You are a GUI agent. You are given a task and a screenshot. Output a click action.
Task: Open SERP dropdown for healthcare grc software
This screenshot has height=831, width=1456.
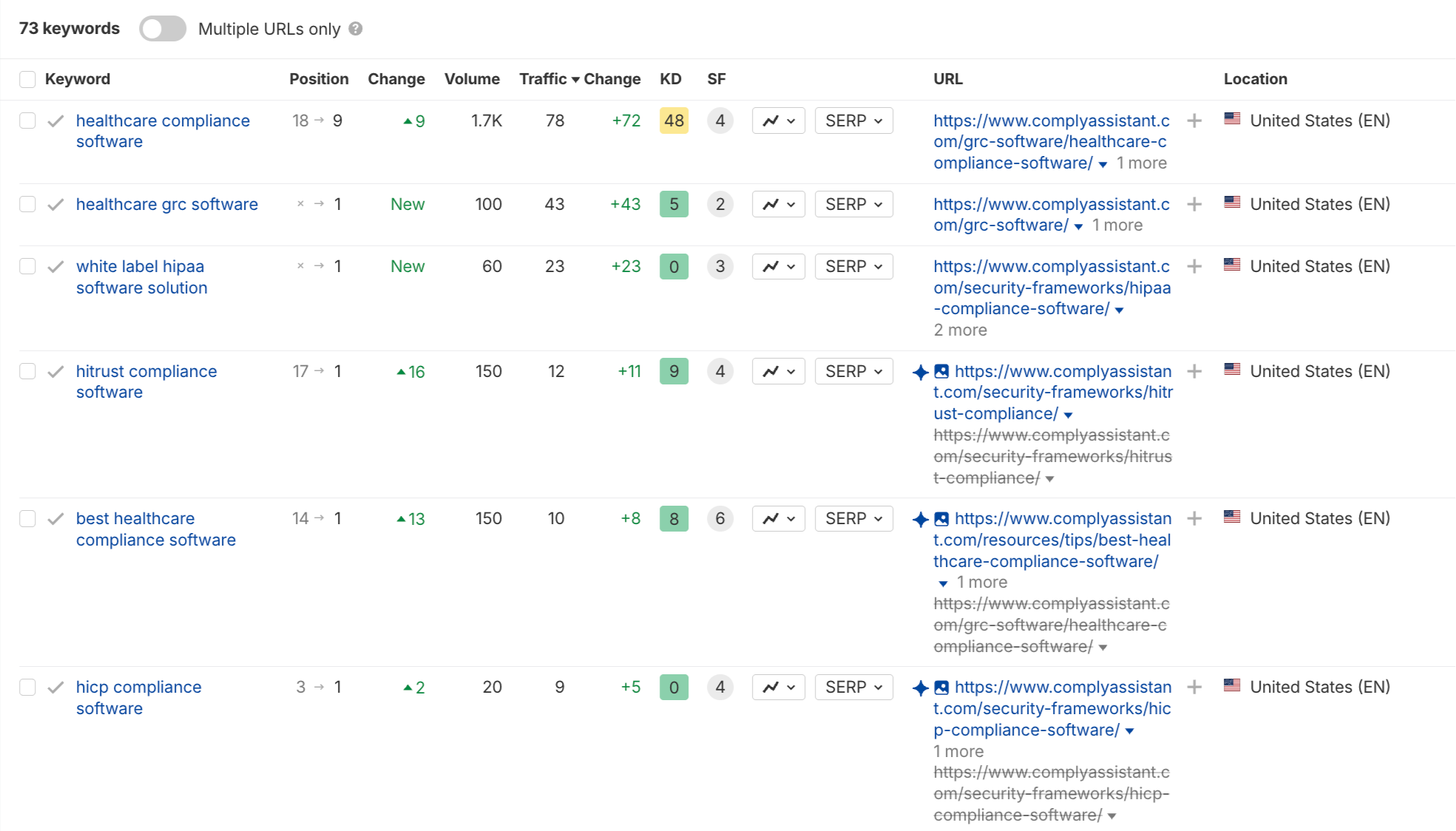[x=854, y=204]
